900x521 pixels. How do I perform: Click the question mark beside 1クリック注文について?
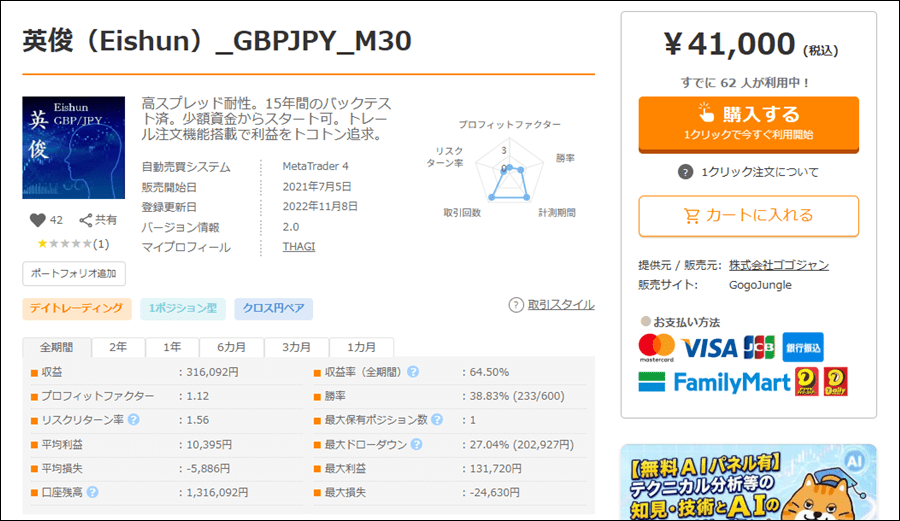[685, 172]
